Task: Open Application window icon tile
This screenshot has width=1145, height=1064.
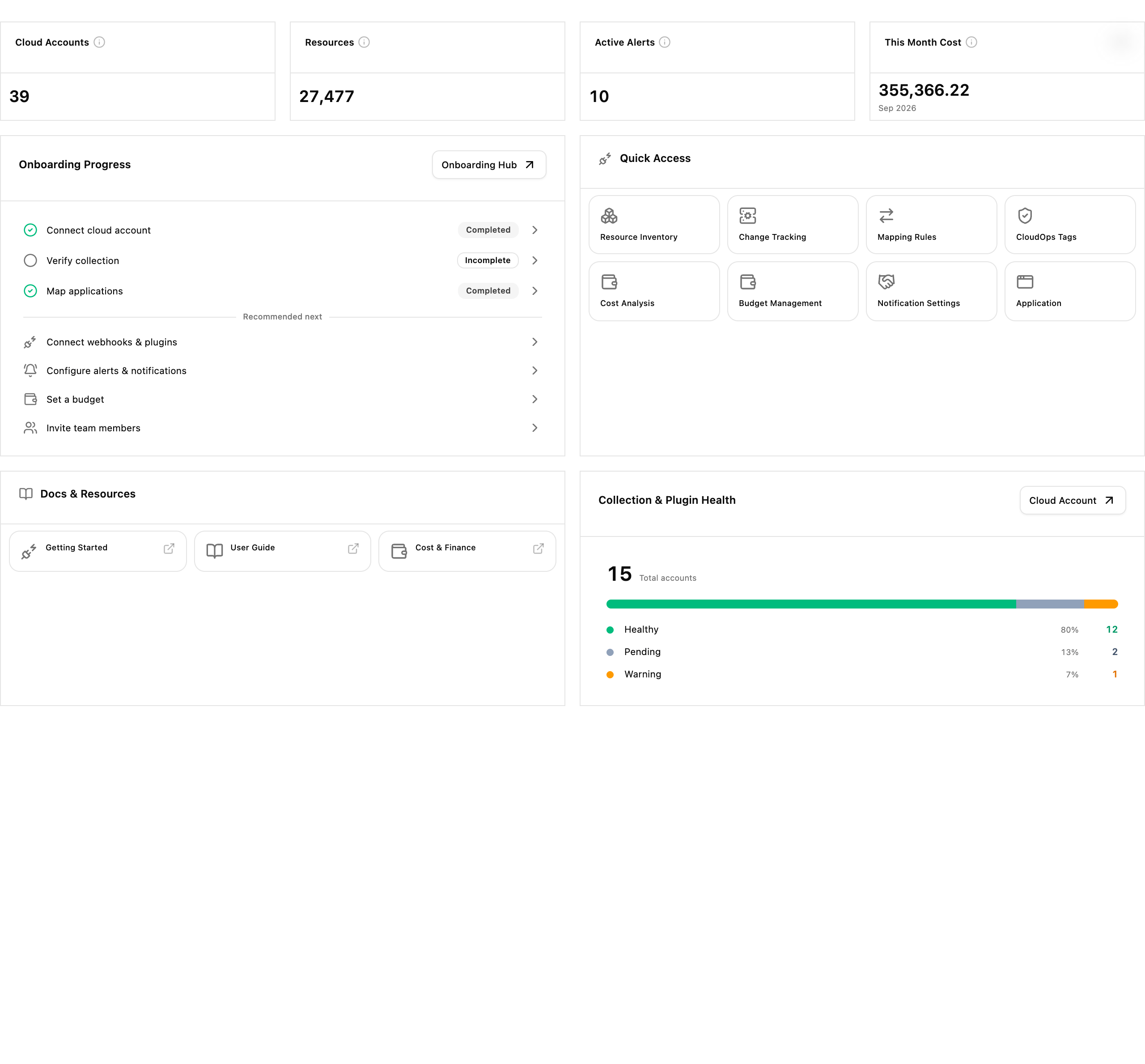Action: coord(1069,291)
